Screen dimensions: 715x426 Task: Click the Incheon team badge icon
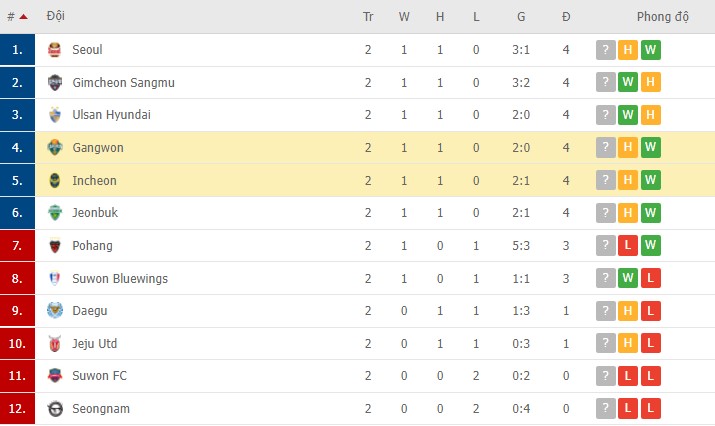(55, 181)
